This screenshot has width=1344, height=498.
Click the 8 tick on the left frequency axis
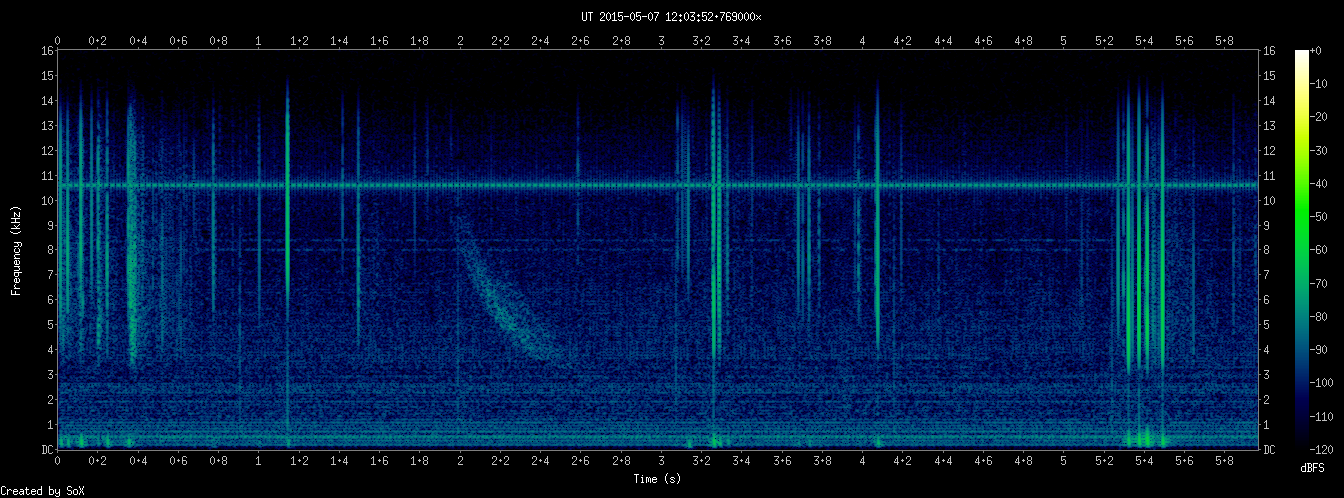(x=49, y=250)
